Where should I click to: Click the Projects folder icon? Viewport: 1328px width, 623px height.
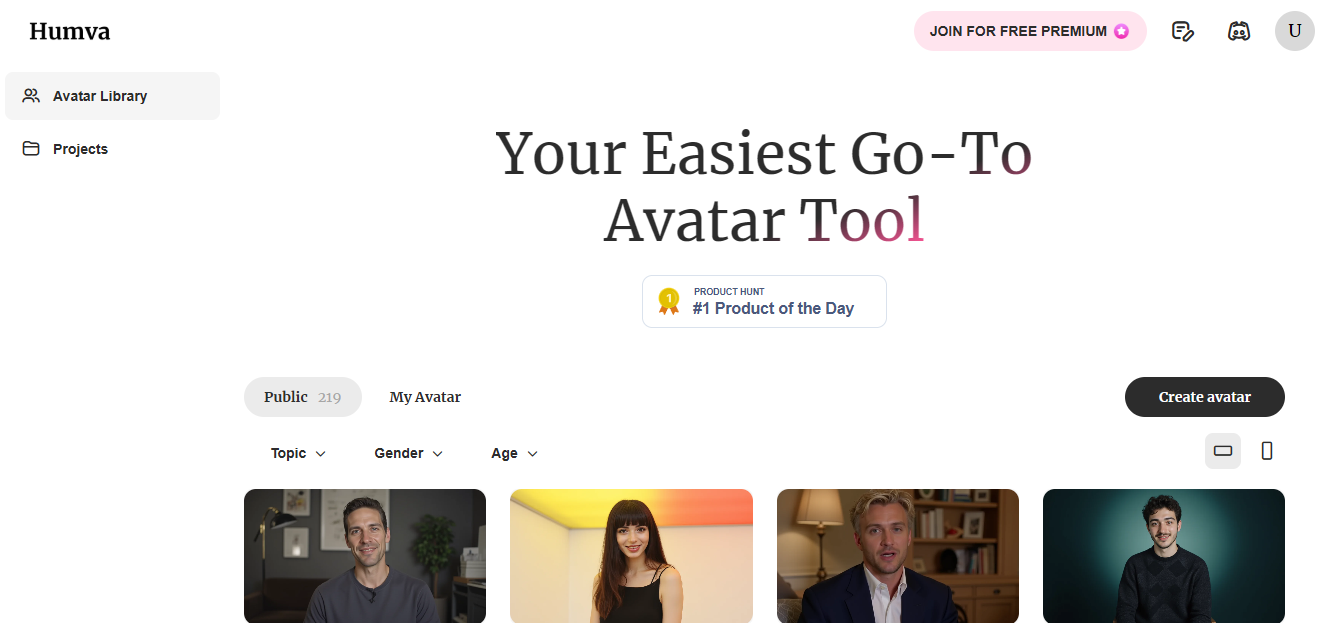coord(31,149)
